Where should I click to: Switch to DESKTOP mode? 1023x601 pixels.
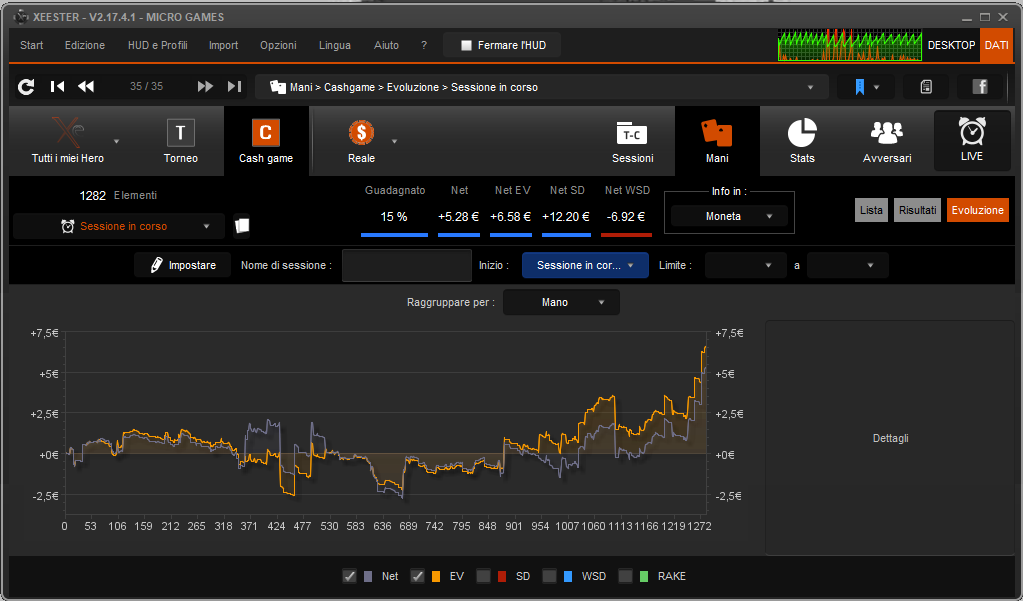(951, 45)
